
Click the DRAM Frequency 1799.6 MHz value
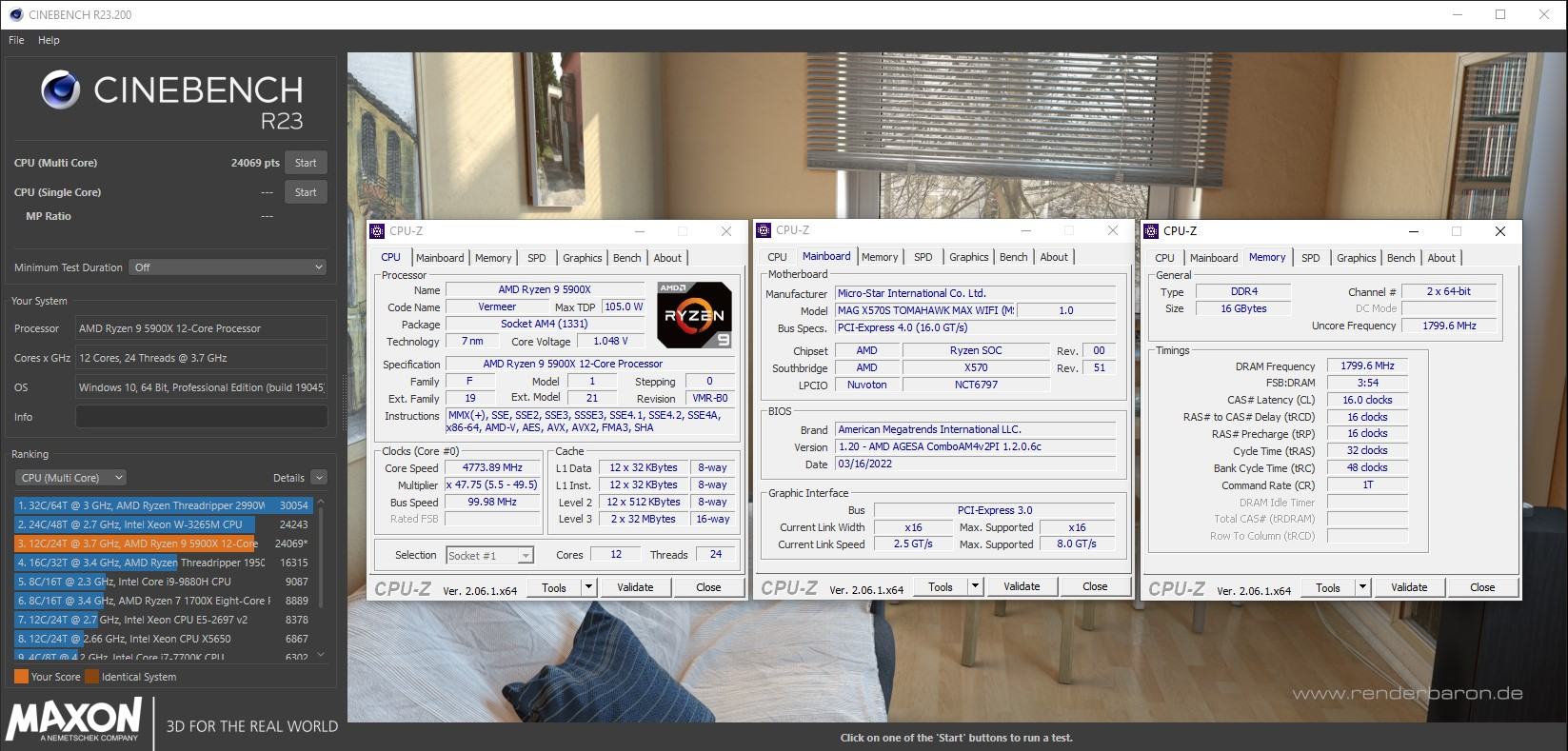[x=1367, y=366]
